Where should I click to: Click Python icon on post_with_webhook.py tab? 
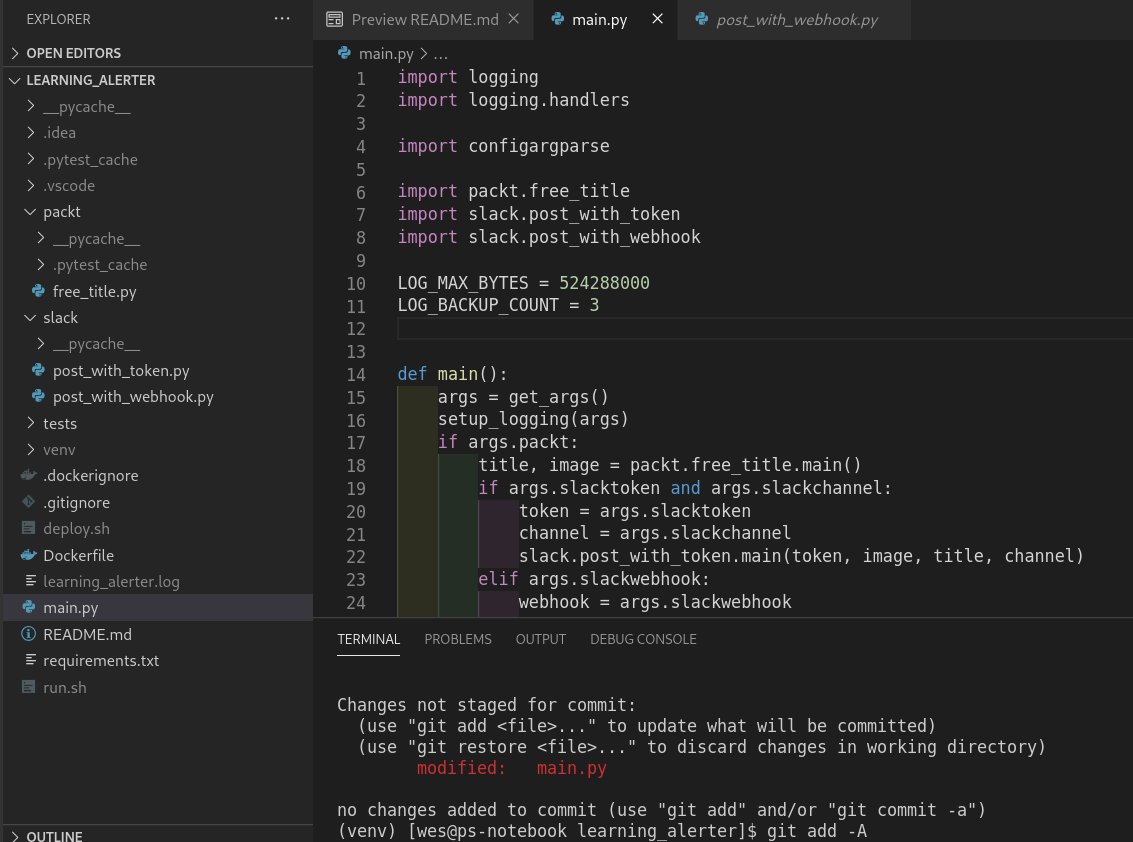[x=702, y=20]
